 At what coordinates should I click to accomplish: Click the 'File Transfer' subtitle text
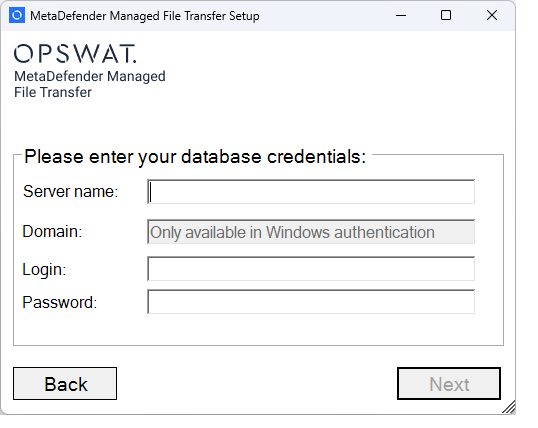[x=53, y=92]
